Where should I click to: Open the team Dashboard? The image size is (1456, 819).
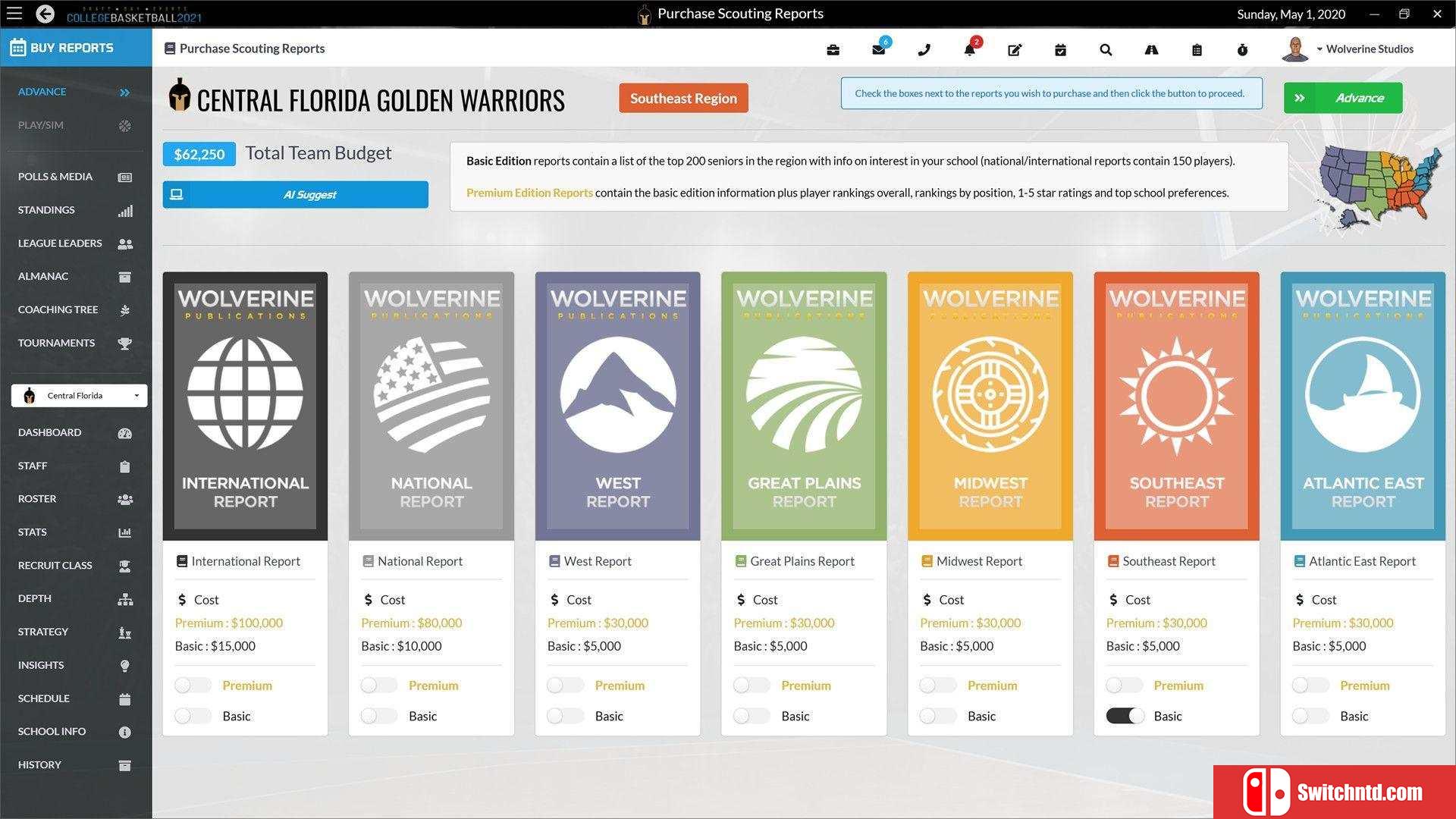[76, 433]
